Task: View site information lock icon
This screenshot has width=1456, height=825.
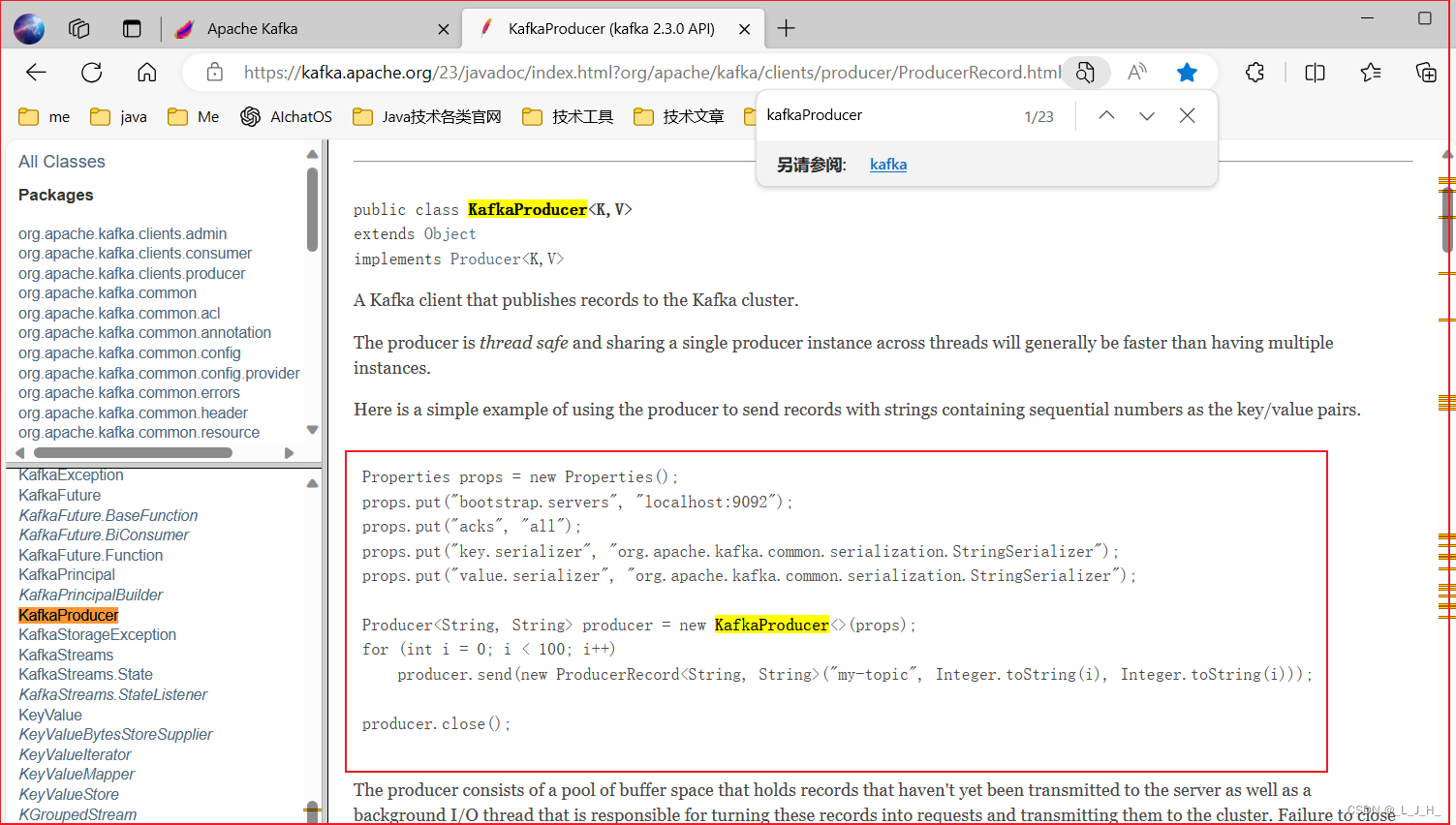Action: 215,73
